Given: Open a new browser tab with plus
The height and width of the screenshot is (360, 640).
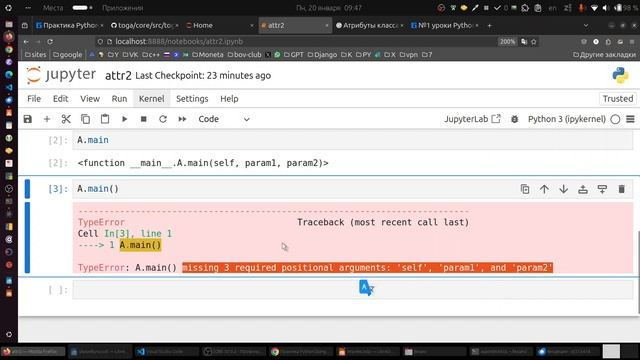Looking at the screenshot, I should point(489,25).
